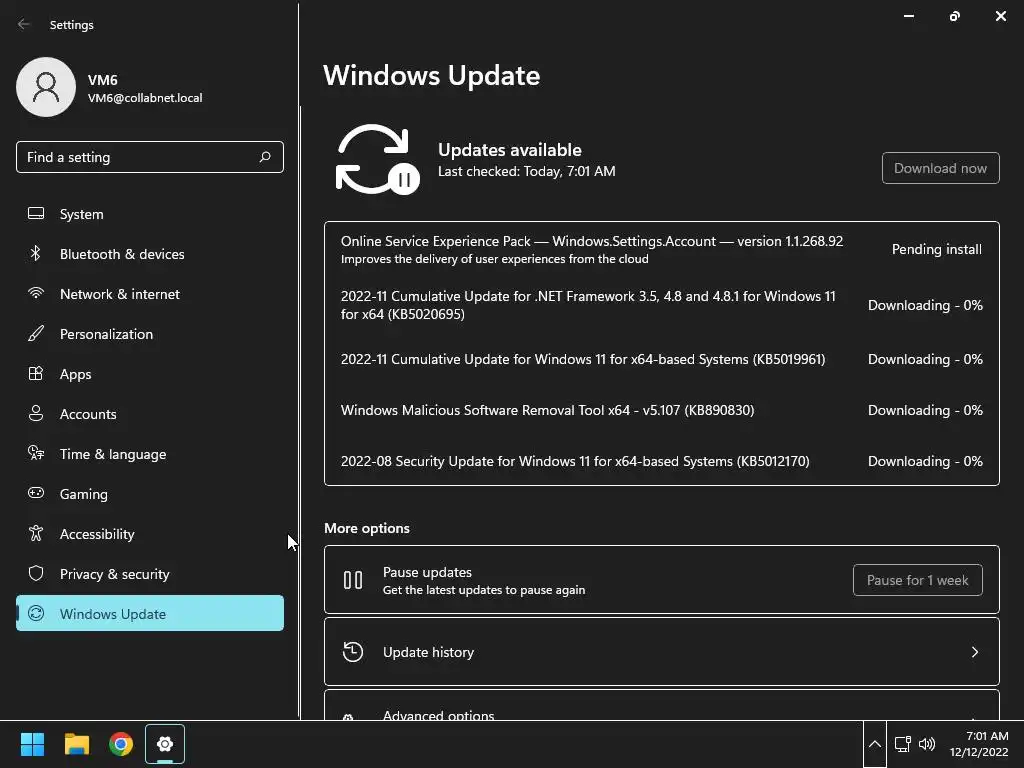Image resolution: width=1024 pixels, height=768 pixels.
Task: Click the Accessibility figure icon
Action: pos(36,534)
